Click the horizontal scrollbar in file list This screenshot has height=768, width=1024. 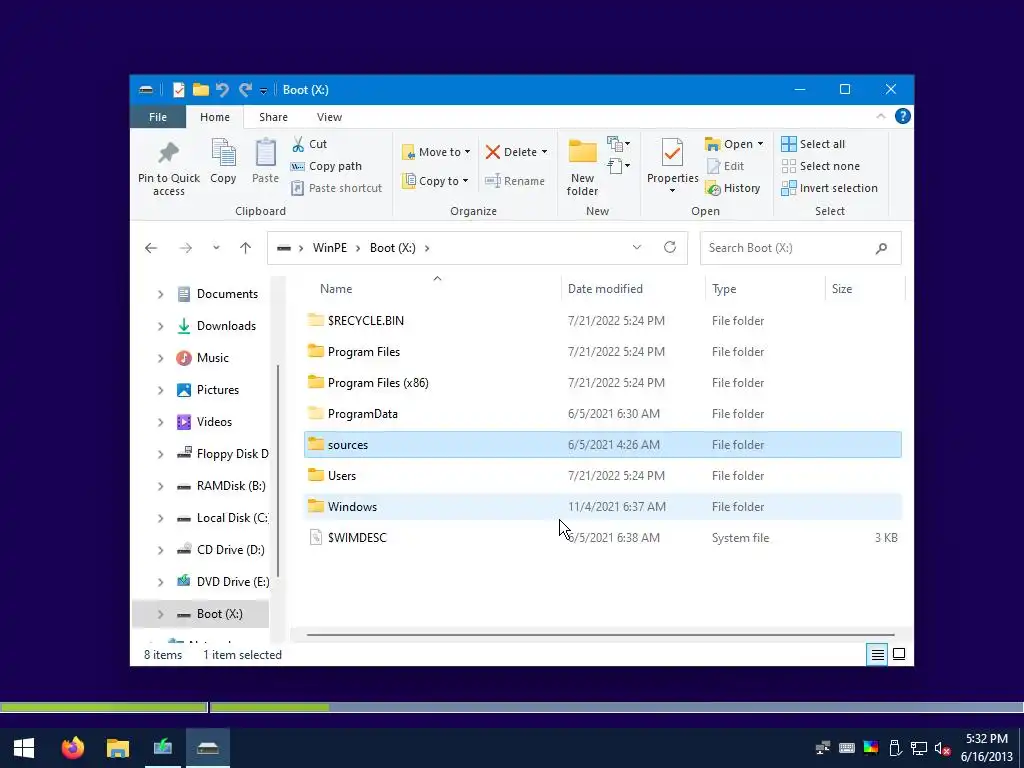point(600,635)
